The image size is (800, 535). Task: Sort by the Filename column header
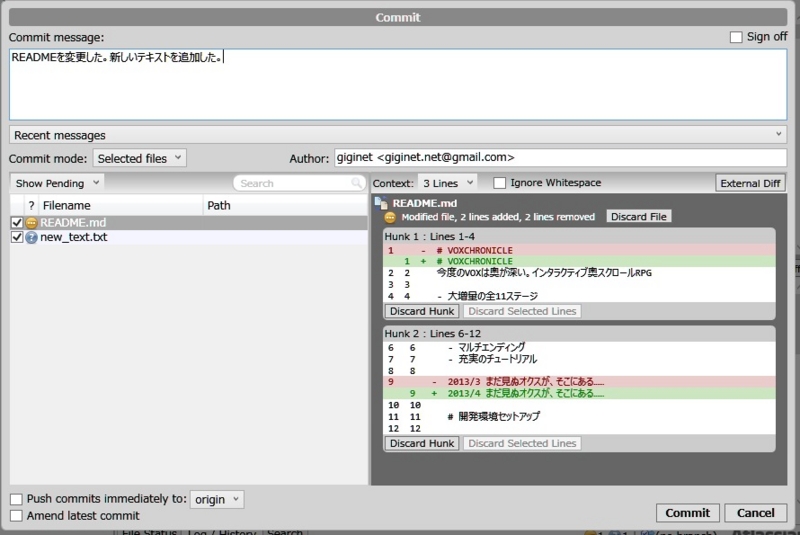point(121,206)
